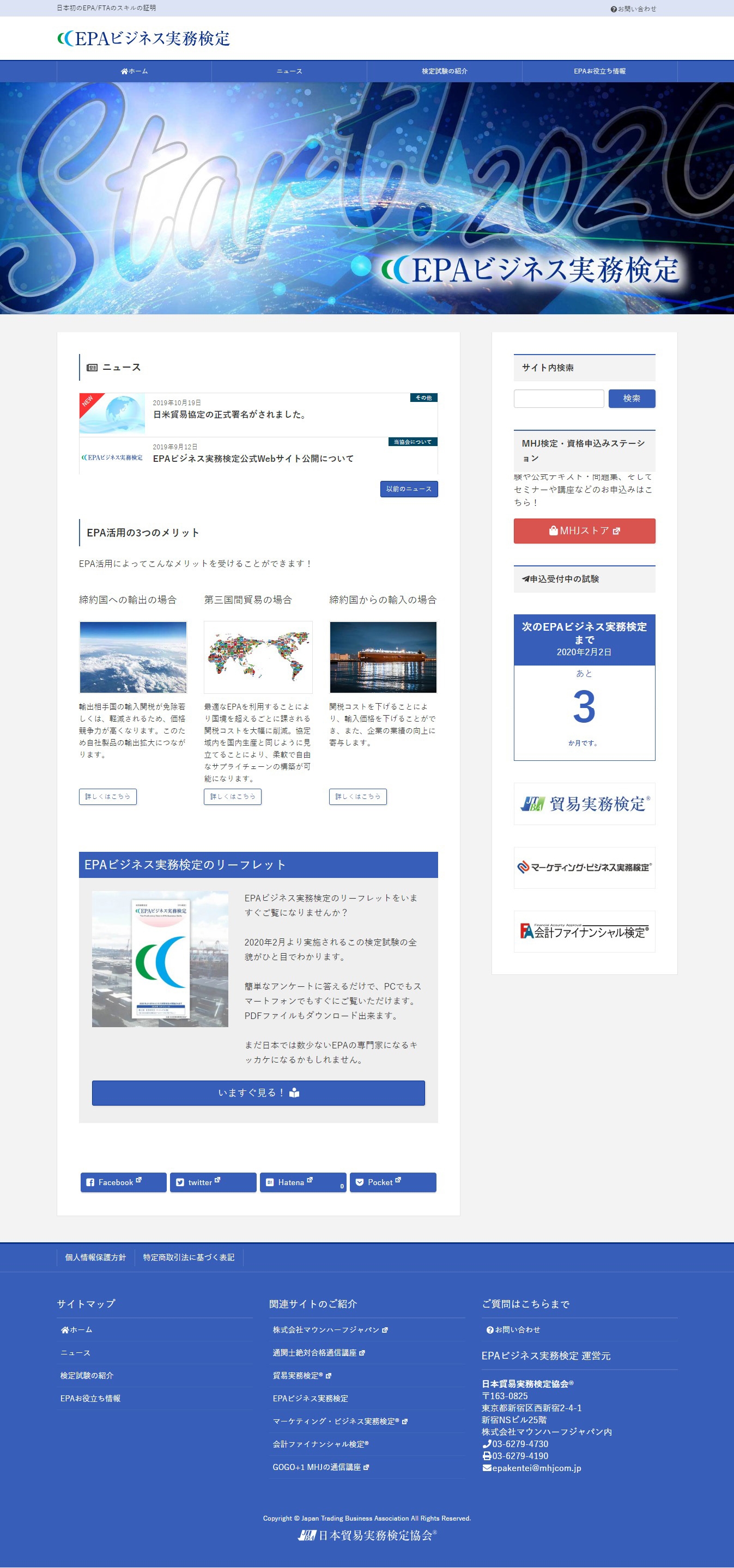This screenshot has height=1568, width=734.
Task: Open 株式会社マウンハーフジャパン related site link
Action: [x=330, y=1330]
